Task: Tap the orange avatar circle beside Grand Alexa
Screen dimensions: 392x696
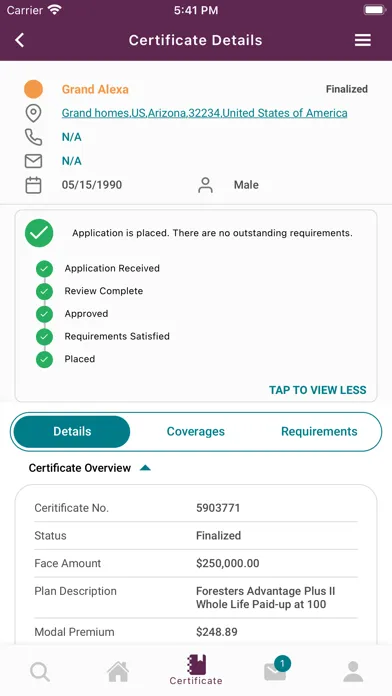Action: click(33, 89)
